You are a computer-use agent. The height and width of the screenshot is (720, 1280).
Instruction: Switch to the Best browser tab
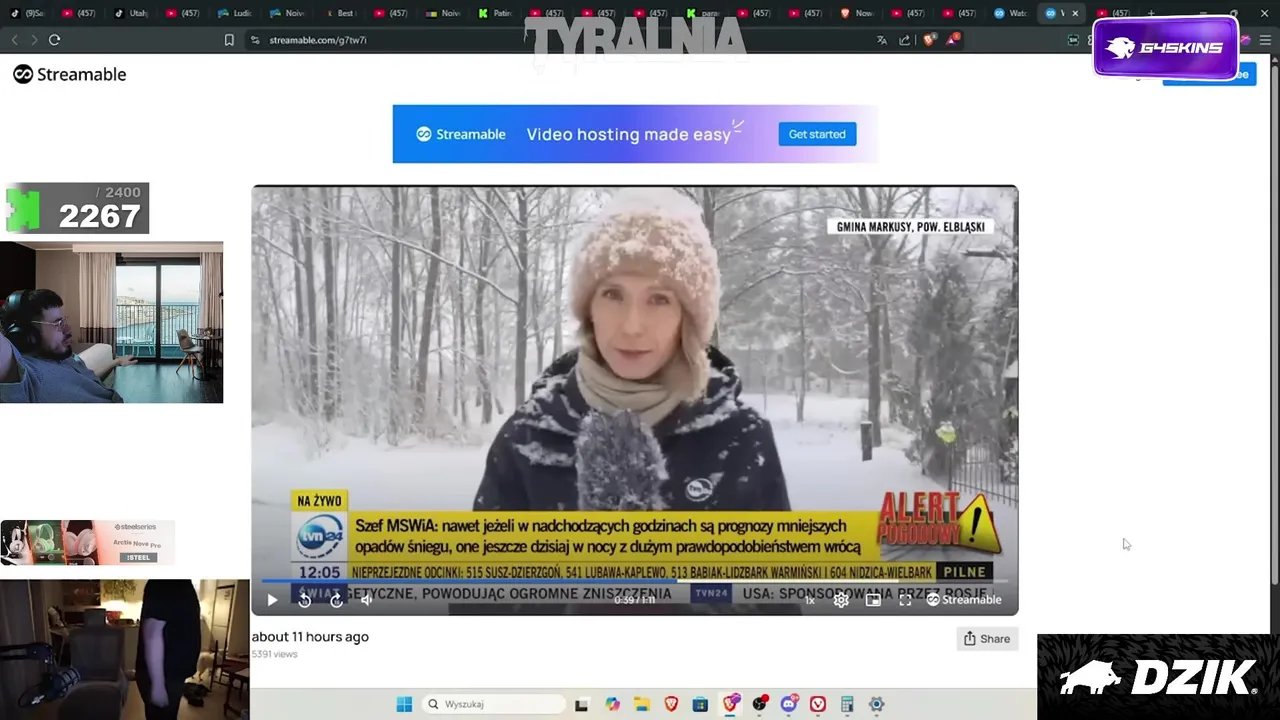click(341, 13)
